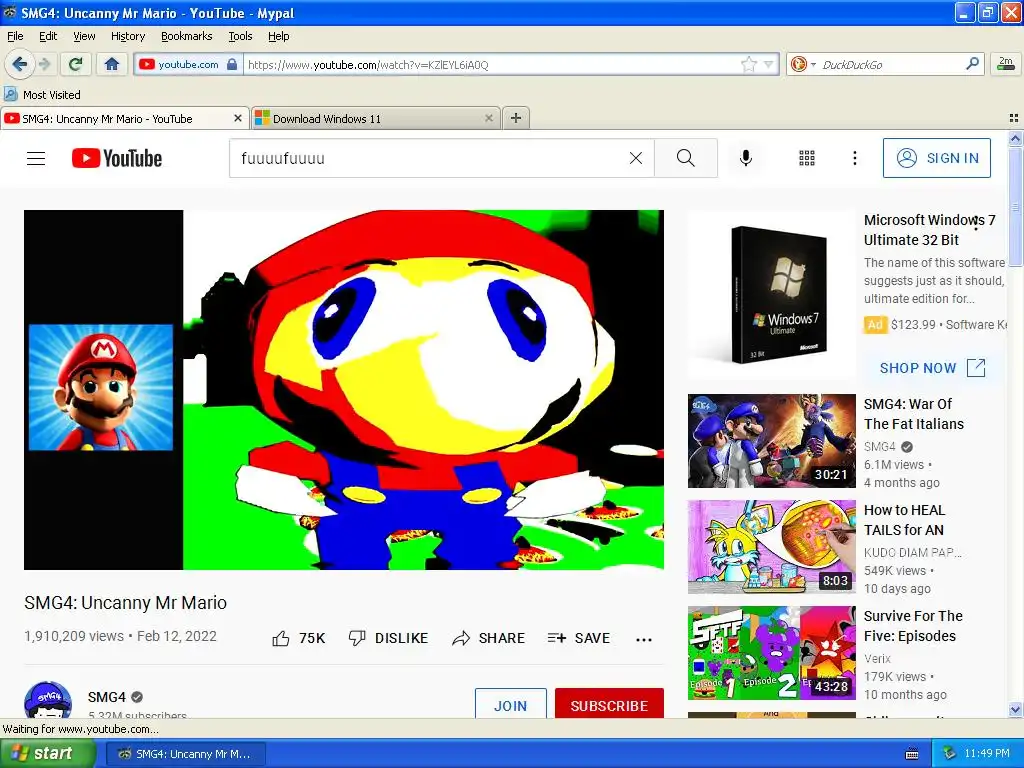Click the DISLIKE button
1024x768 pixels.
[389, 638]
